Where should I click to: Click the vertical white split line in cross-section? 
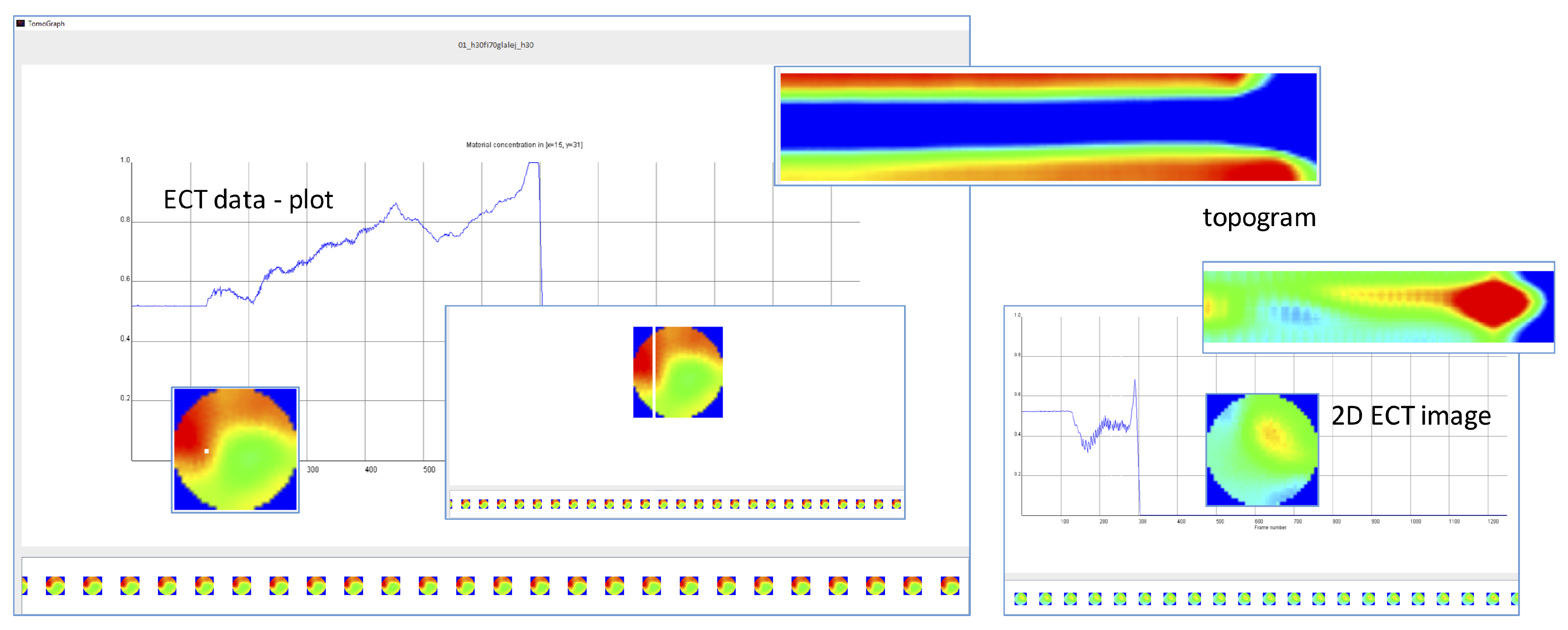pos(654,372)
